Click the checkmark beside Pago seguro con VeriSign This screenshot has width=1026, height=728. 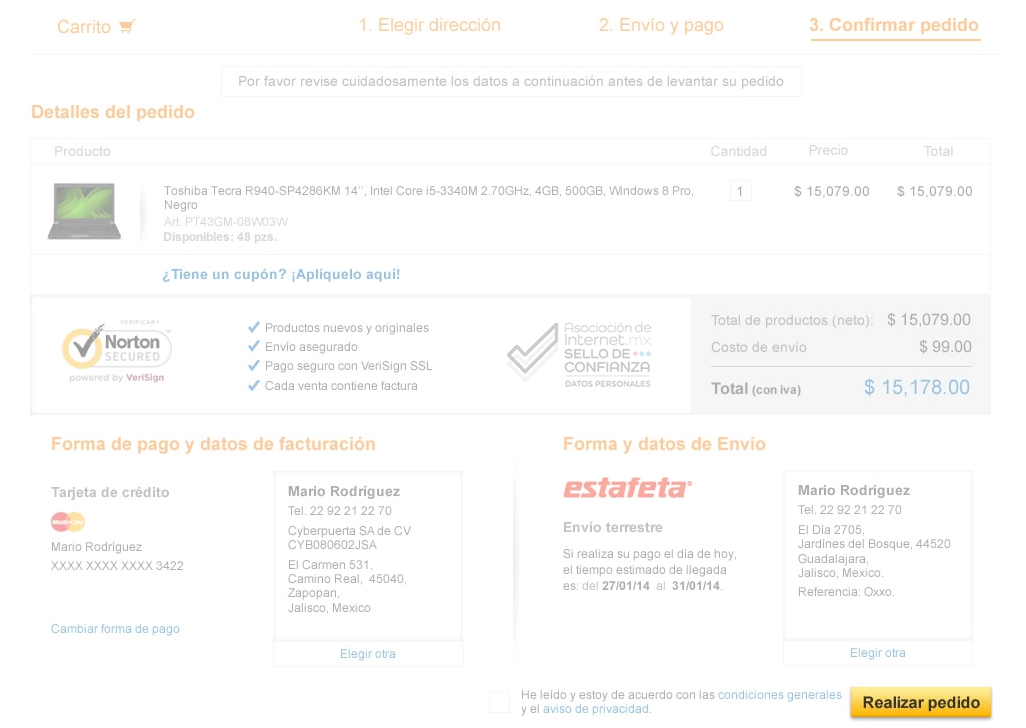click(254, 366)
